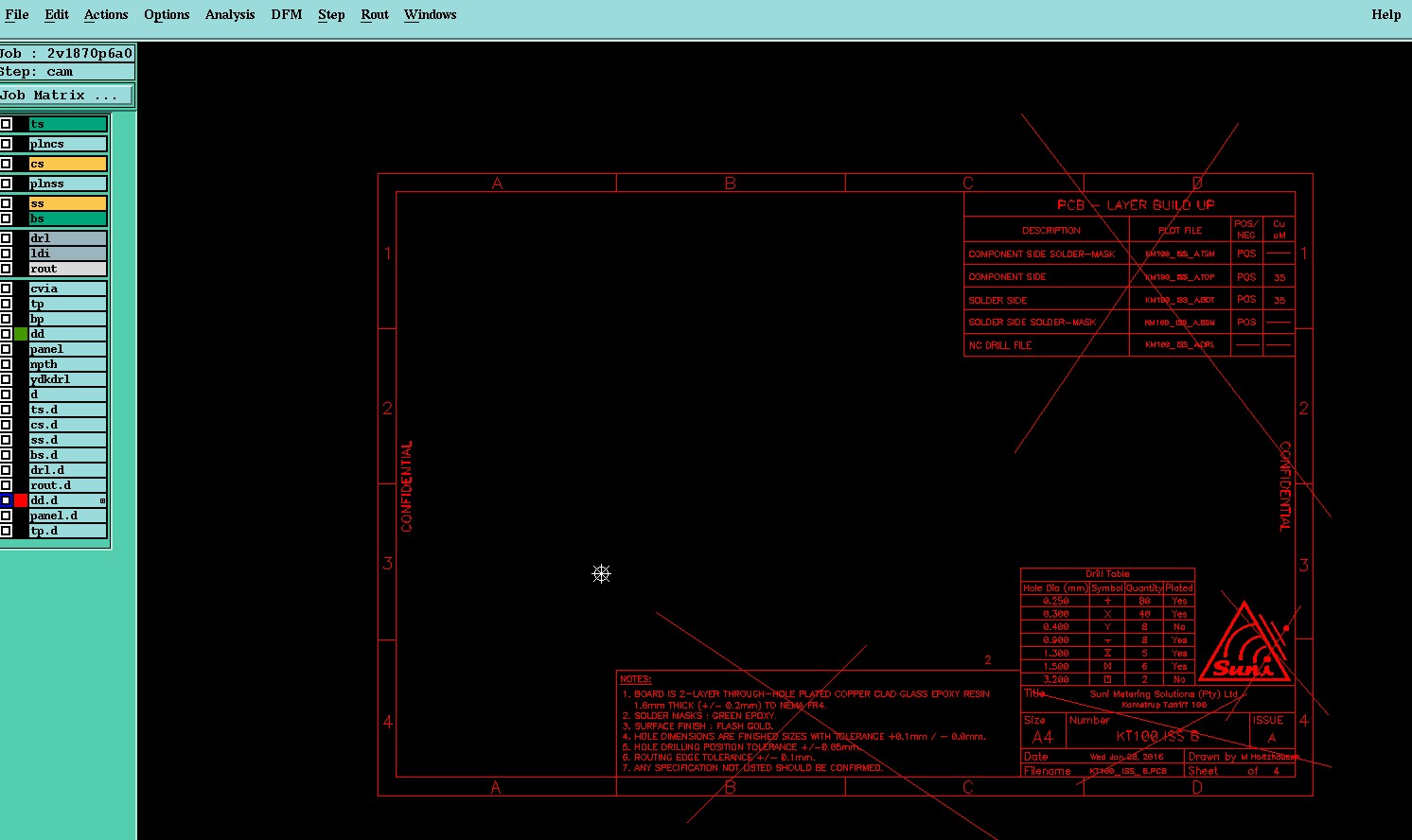Click the green color swatch beside dd
1412x840 pixels.
[21, 334]
